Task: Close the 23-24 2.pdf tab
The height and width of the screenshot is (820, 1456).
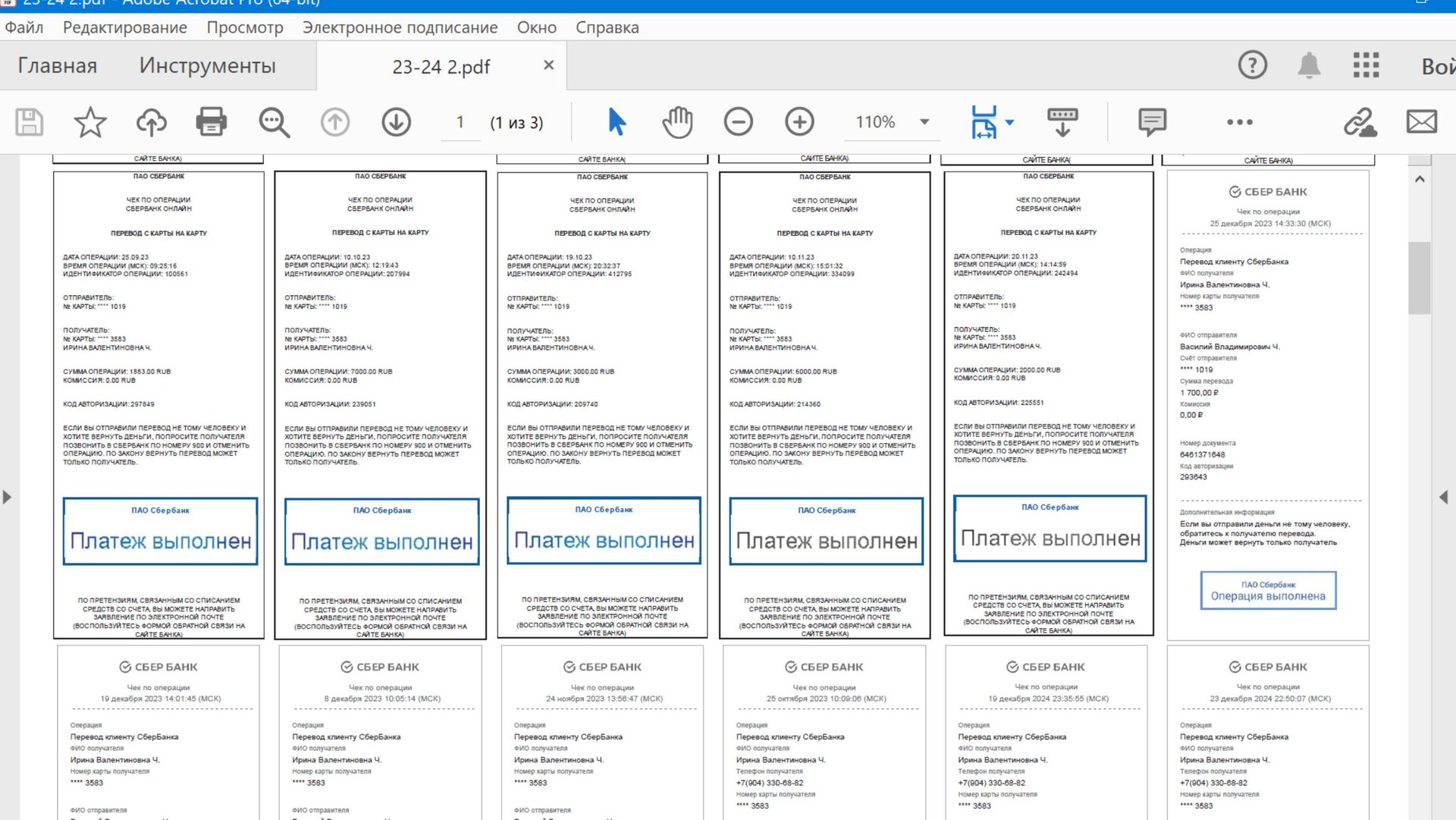Action: pyautogui.click(x=548, y=66)
